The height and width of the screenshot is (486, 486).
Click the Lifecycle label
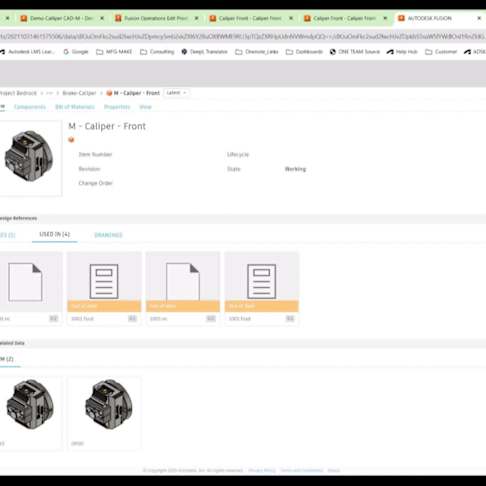pyautogui.click(x=238, y=154)
